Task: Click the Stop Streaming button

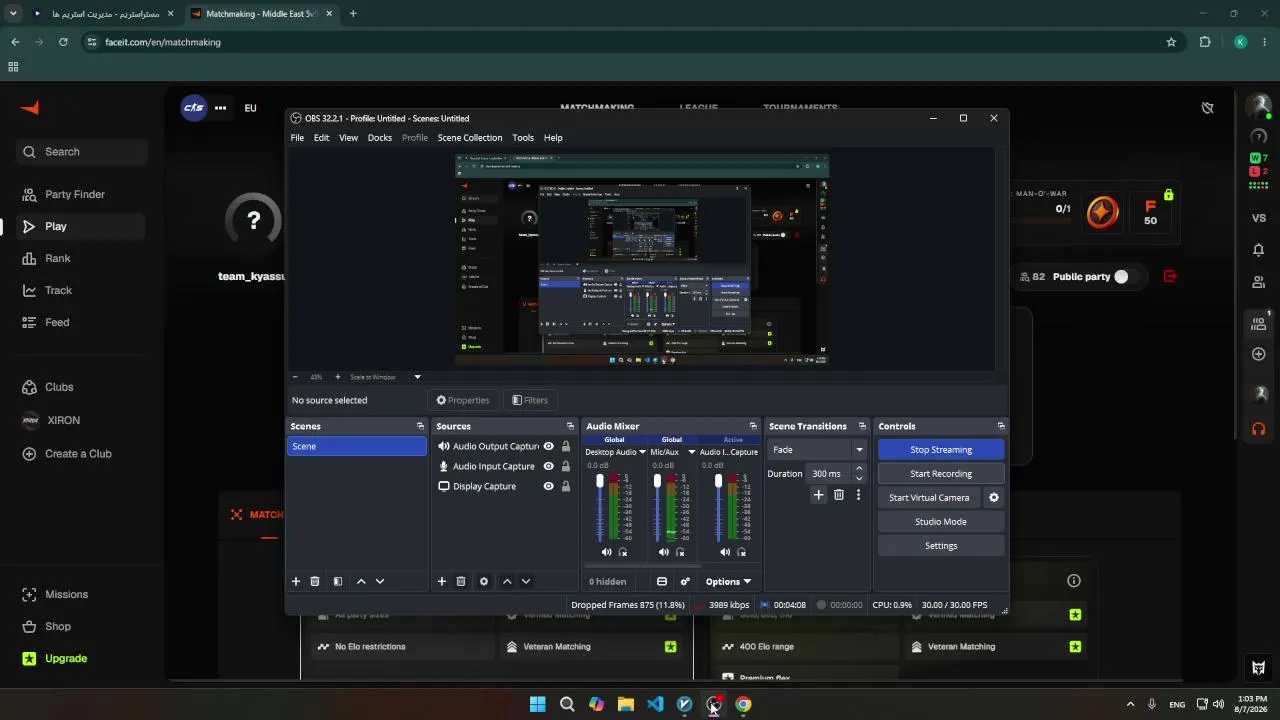Action: tap(941, 450)
